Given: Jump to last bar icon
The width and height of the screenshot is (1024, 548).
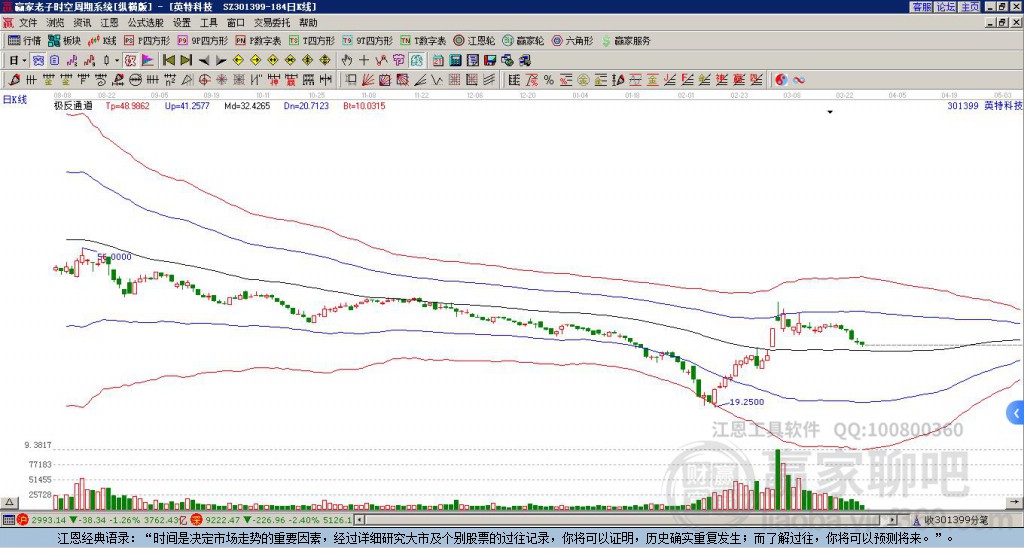Looking at the screenshot, I should [186, 61].
